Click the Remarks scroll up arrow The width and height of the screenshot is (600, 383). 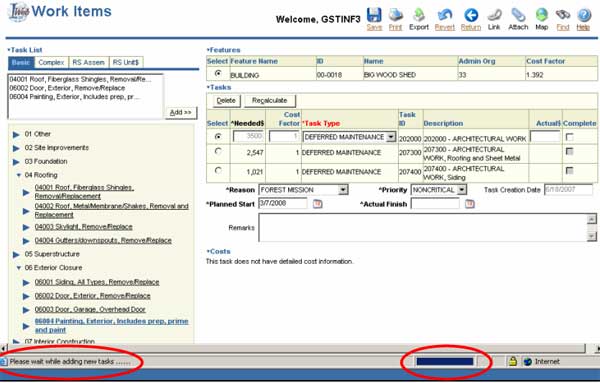tap(592, 219)
